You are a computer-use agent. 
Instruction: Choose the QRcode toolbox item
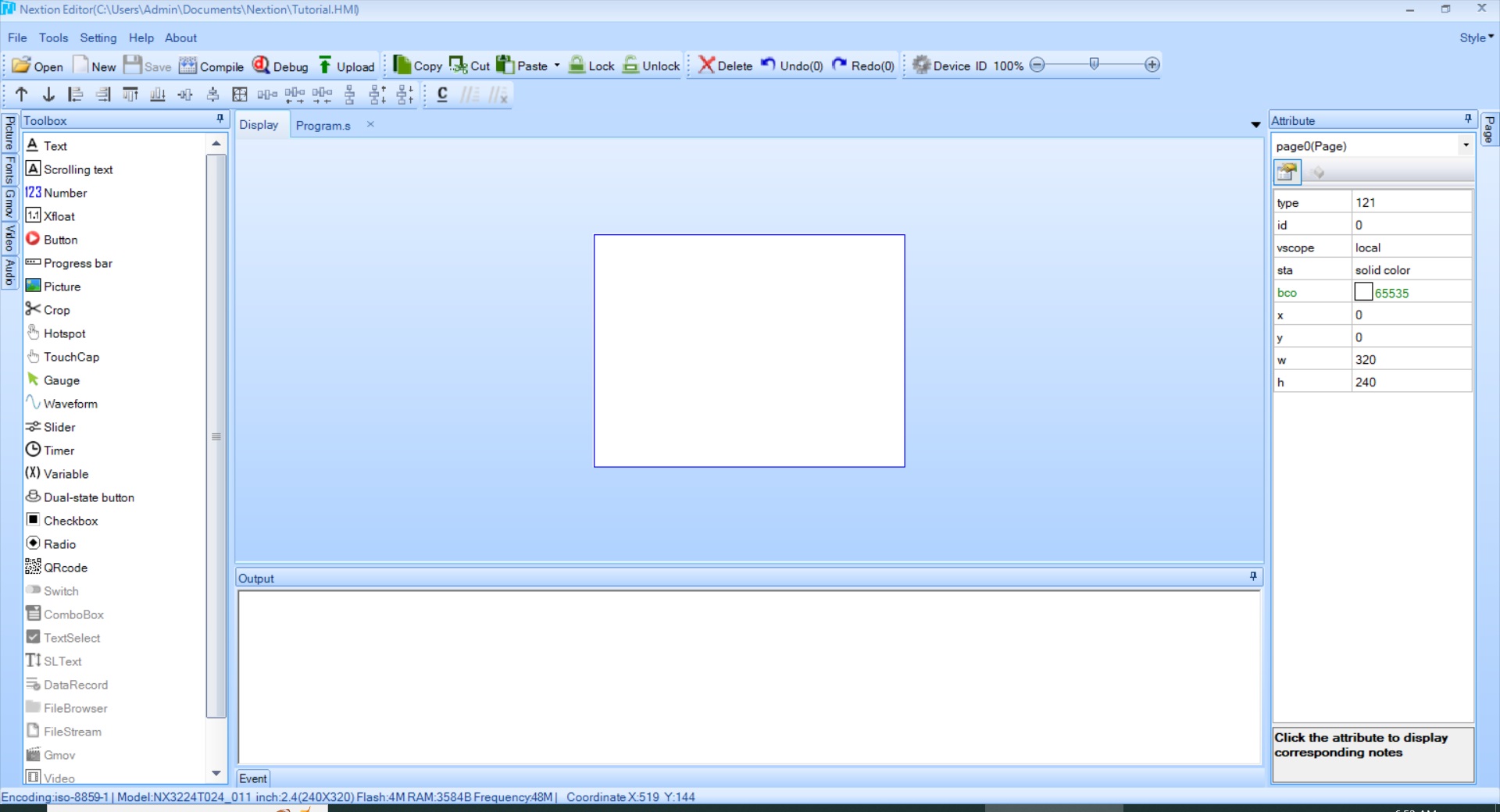click(x=65, y=568)
